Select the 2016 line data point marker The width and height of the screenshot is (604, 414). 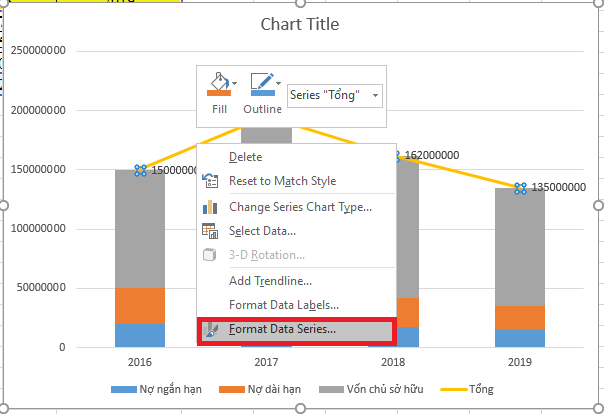tap(140, 171)
